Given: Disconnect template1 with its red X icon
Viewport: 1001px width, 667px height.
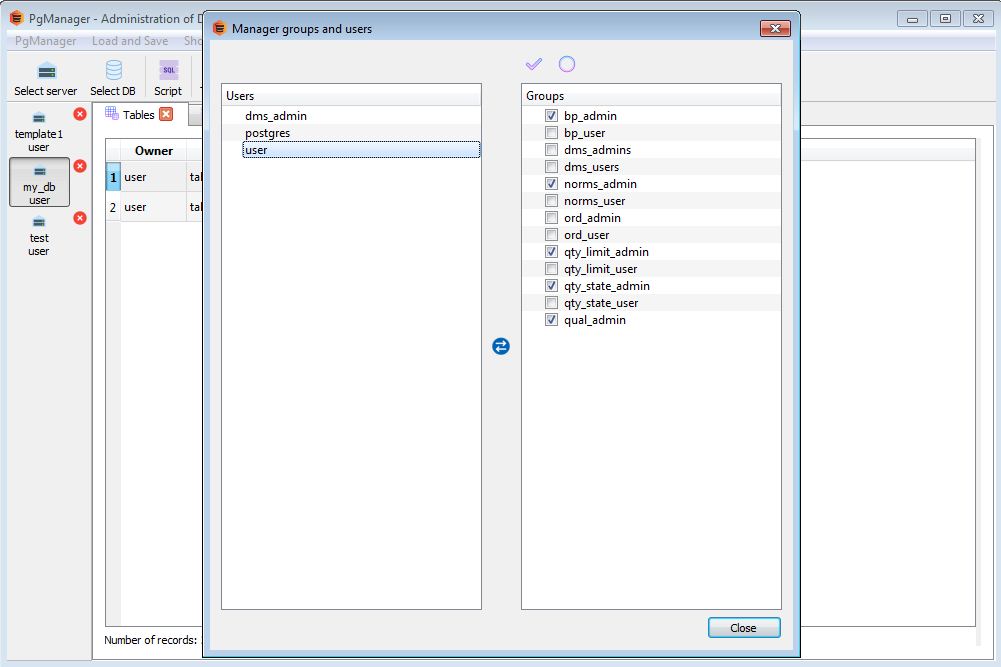Looking at the screenshot, I should [x=80, y=115].
